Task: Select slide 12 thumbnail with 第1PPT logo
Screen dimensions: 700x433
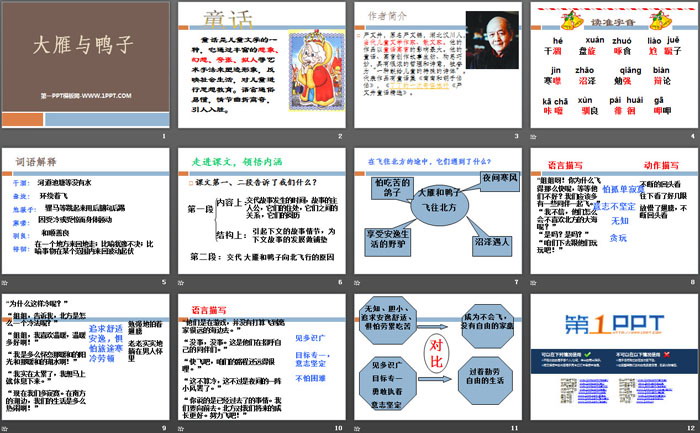Action: pyautogui.click(x=614, y=357)
